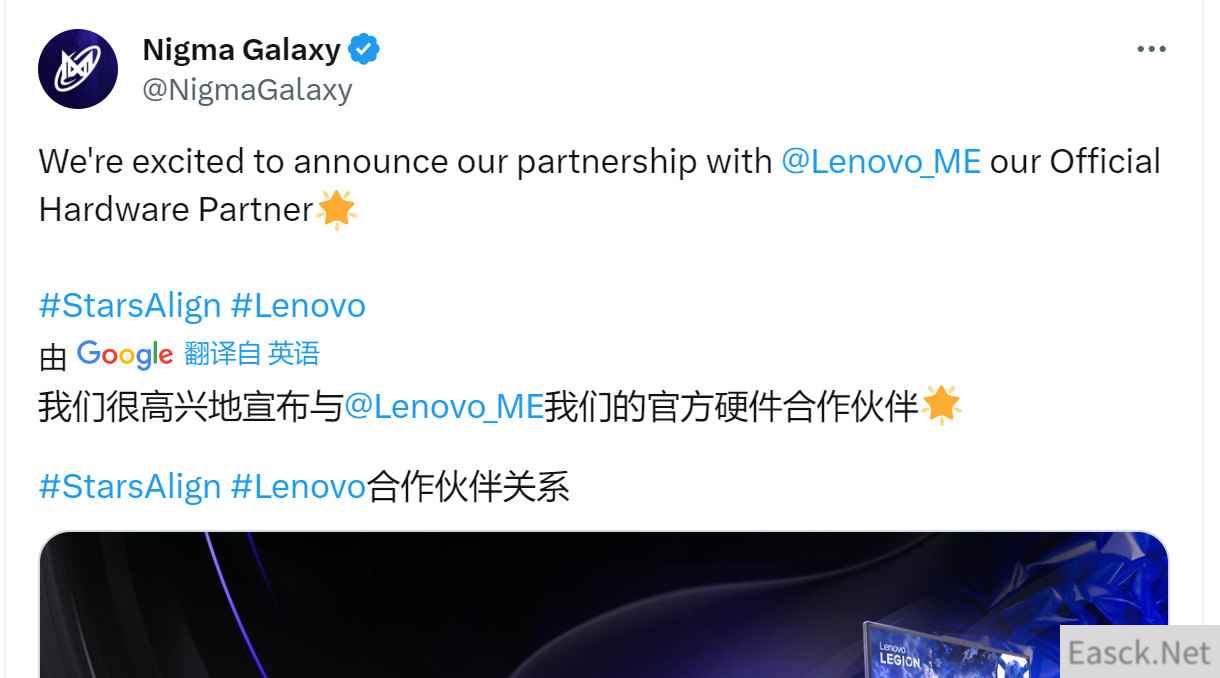The image size is (1220, 678).
Task: Open the @NigmaGalaxy handle link
Action: [247, 90]
